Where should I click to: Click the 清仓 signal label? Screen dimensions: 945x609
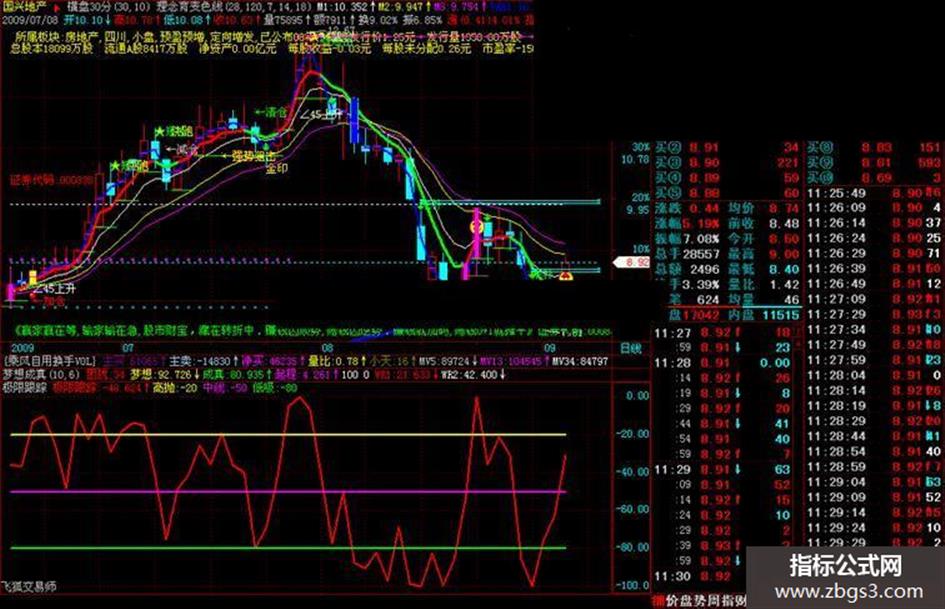[271, 112]
